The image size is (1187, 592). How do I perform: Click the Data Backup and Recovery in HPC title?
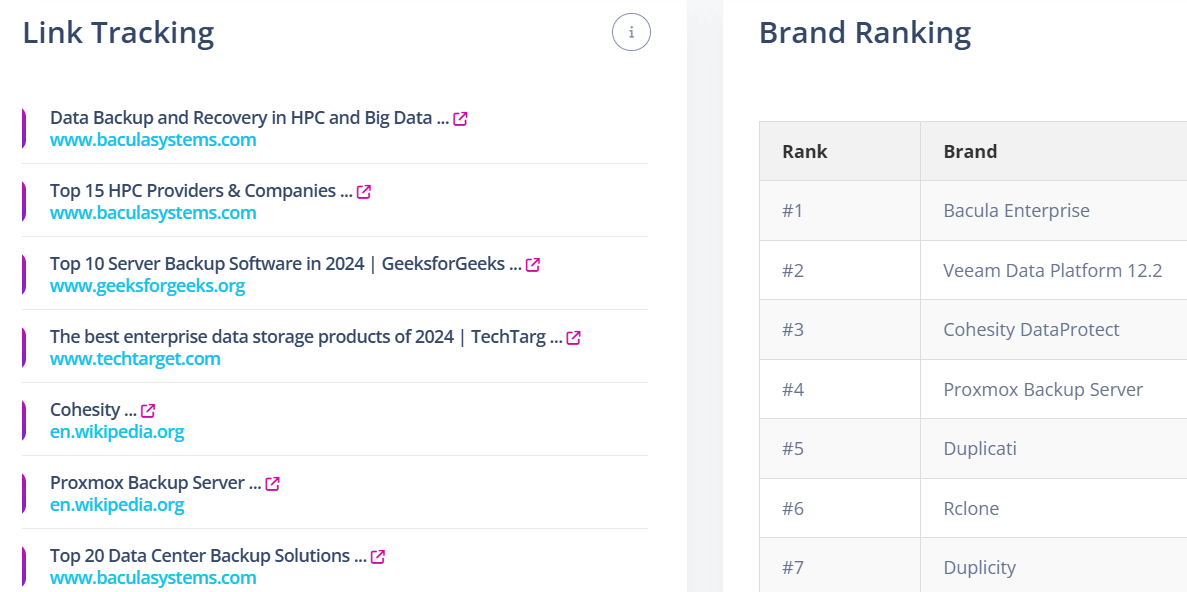250,118
